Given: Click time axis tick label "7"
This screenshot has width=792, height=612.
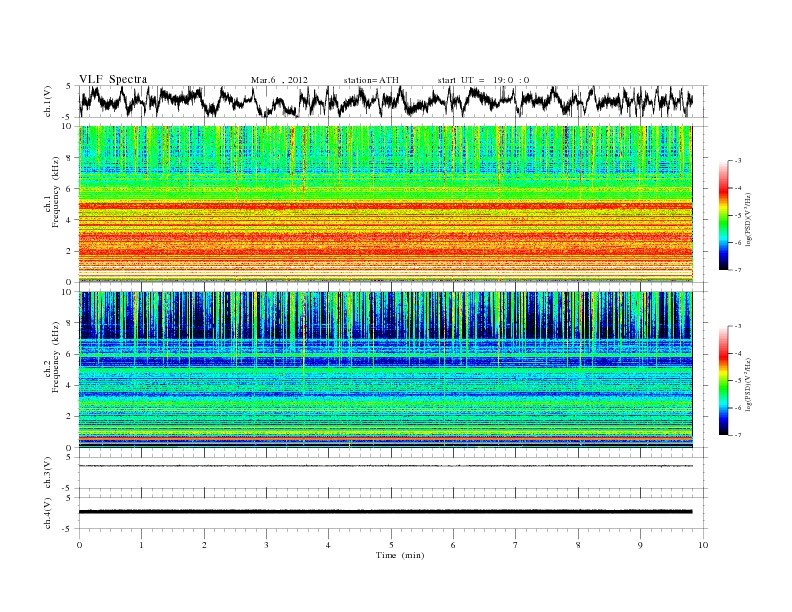Looking at the screenshot, I should [516, 545].
